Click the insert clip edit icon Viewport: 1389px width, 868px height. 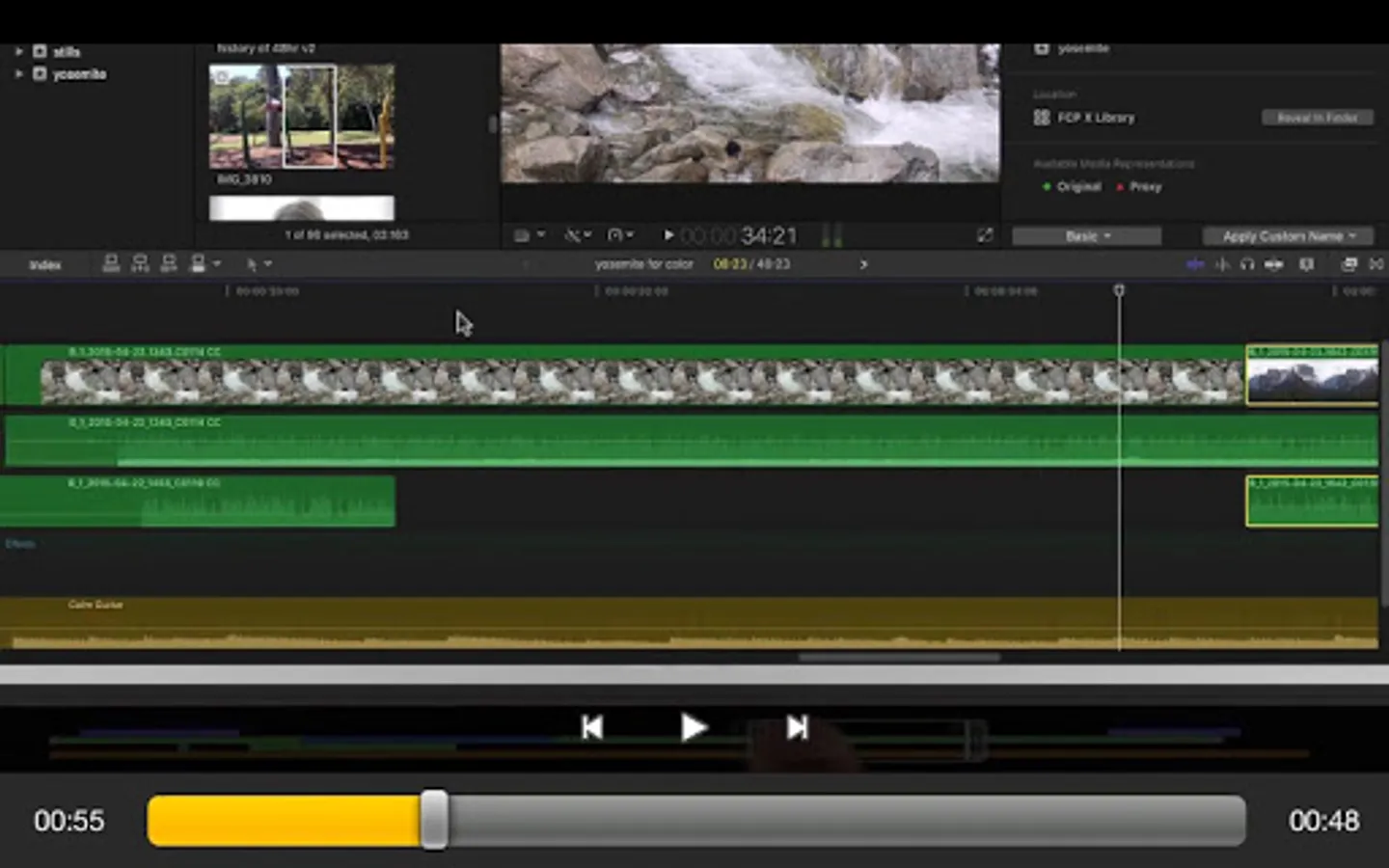point(140,263)
